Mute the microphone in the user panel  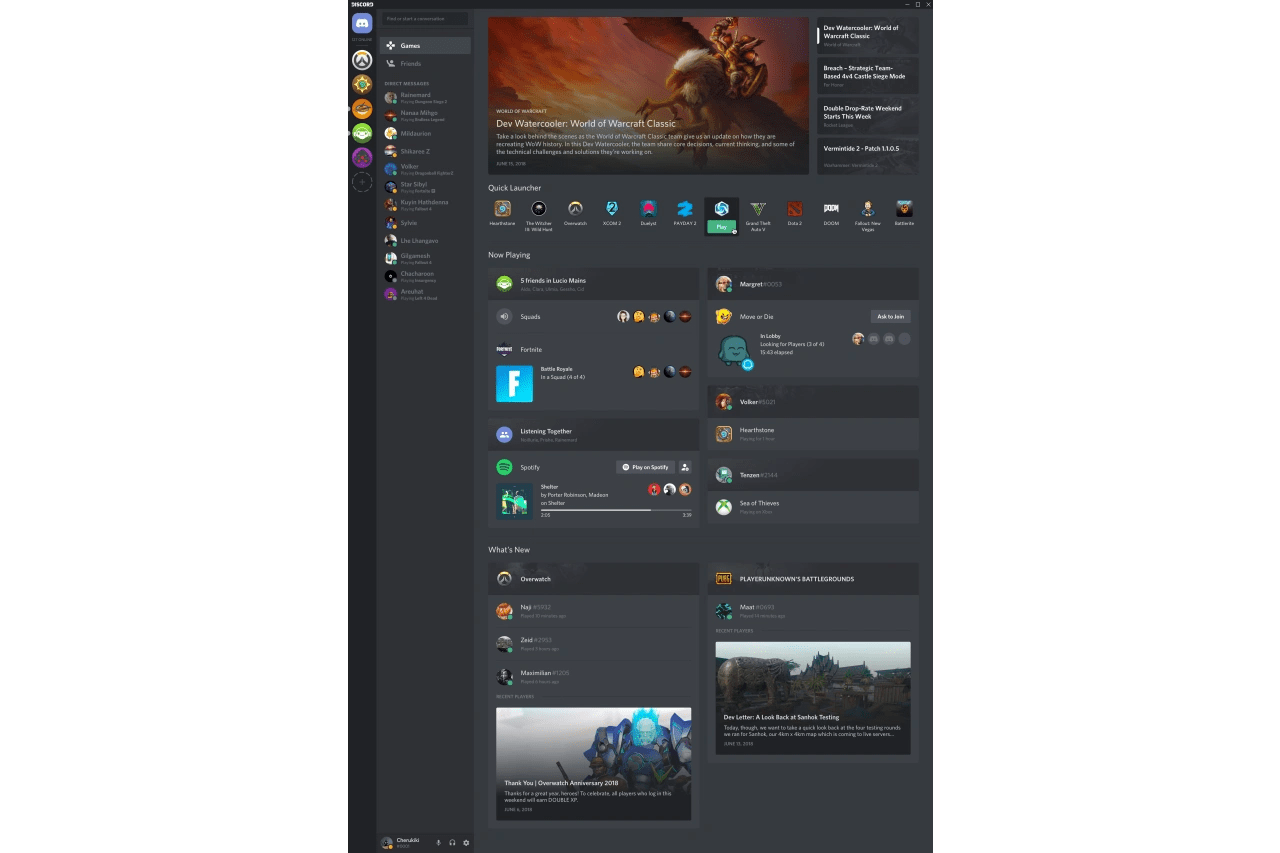pyautogui.click(x=438, y=843)
